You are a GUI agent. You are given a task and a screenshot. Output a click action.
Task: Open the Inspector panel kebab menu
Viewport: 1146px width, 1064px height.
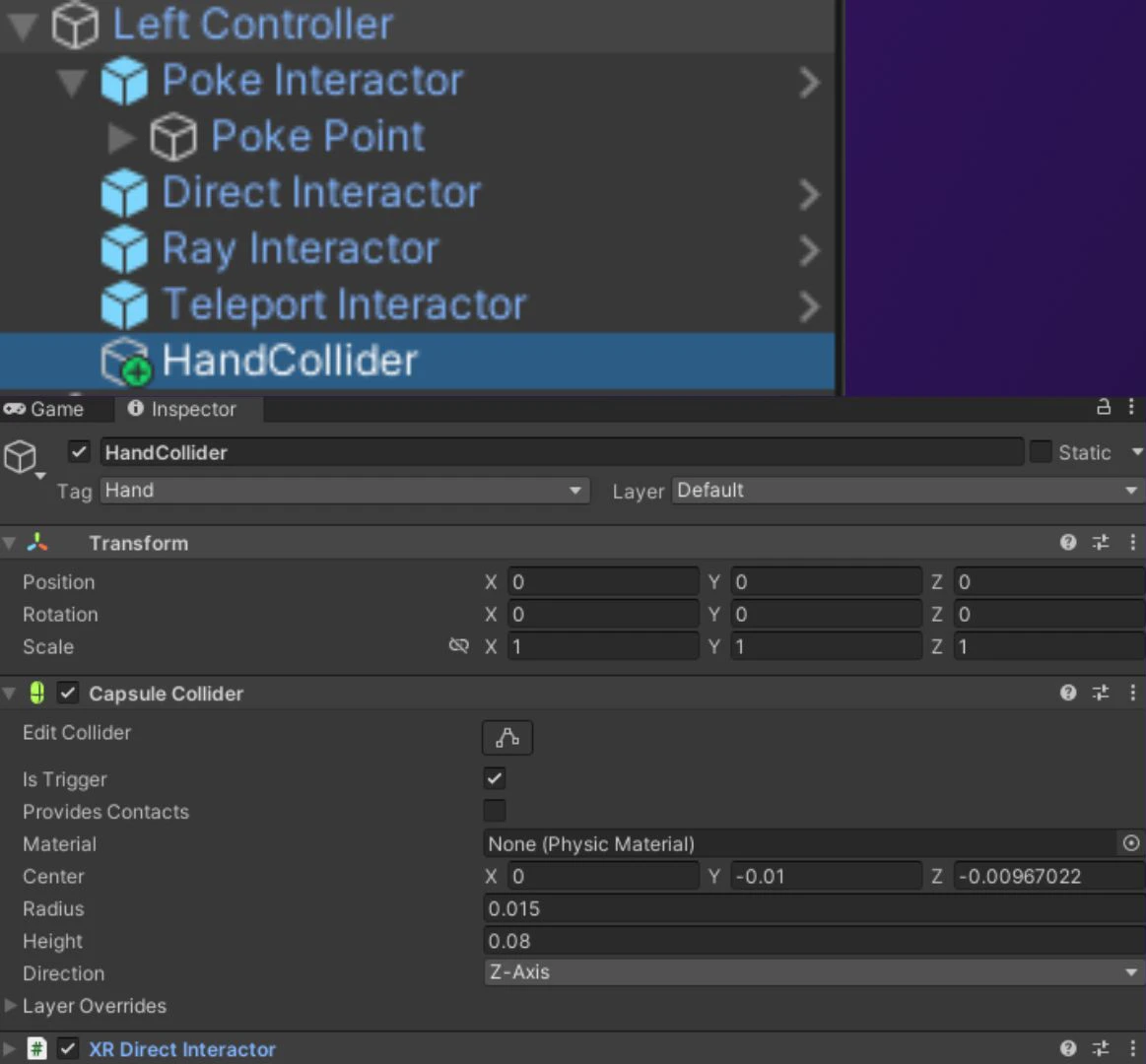1131,407
